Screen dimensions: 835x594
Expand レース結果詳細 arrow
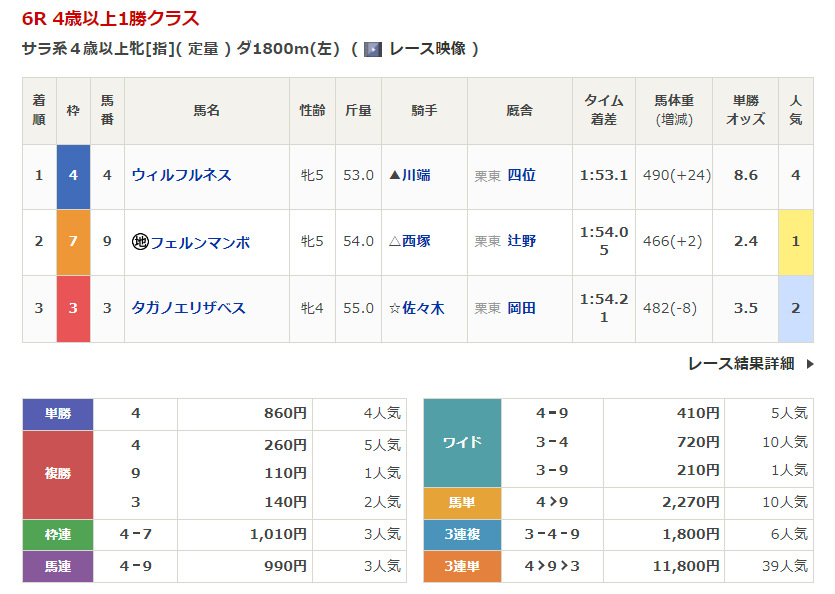coord(810,364)
